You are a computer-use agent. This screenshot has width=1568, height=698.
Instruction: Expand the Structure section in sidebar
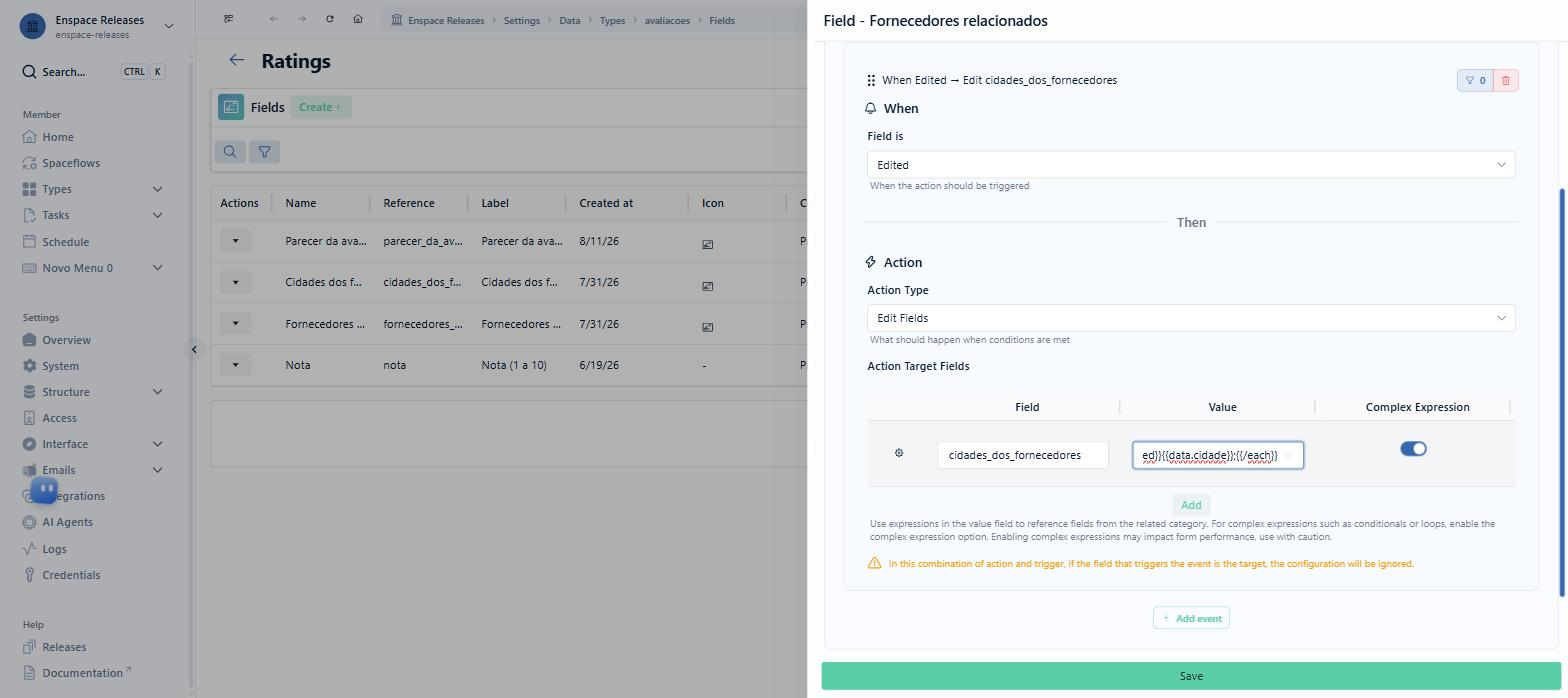(157, 392)
